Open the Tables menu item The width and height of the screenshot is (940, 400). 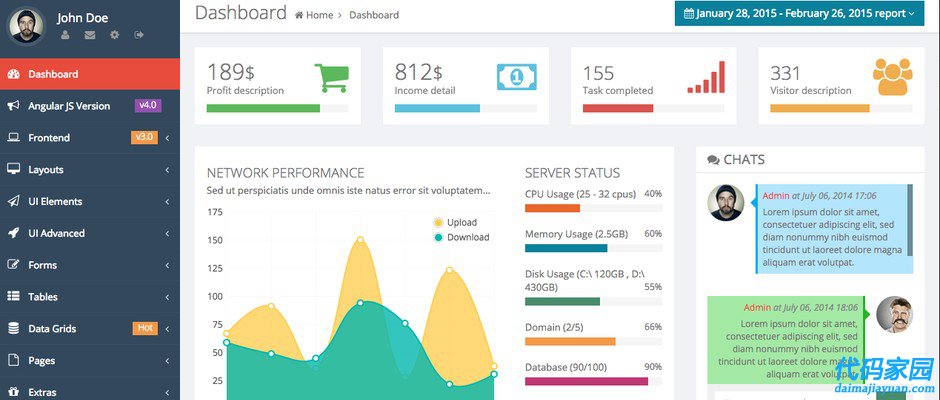[x=90, y=297]
